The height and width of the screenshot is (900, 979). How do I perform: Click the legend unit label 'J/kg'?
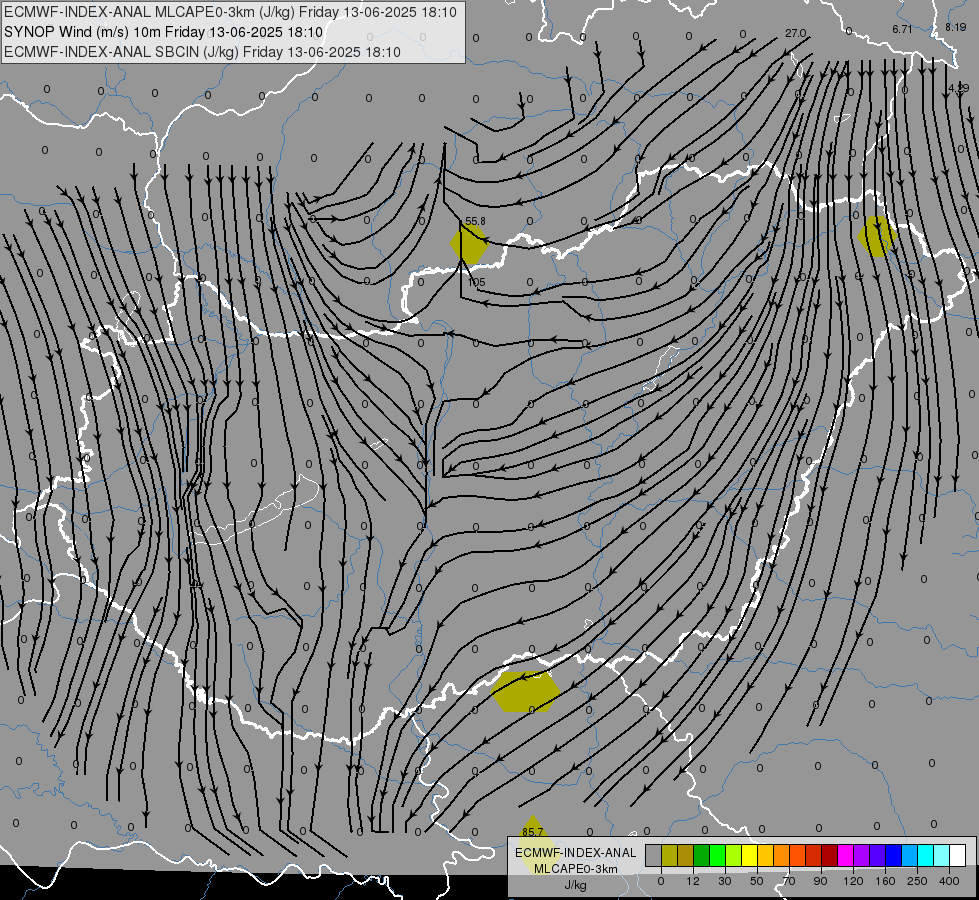click(x=575, y=885)
